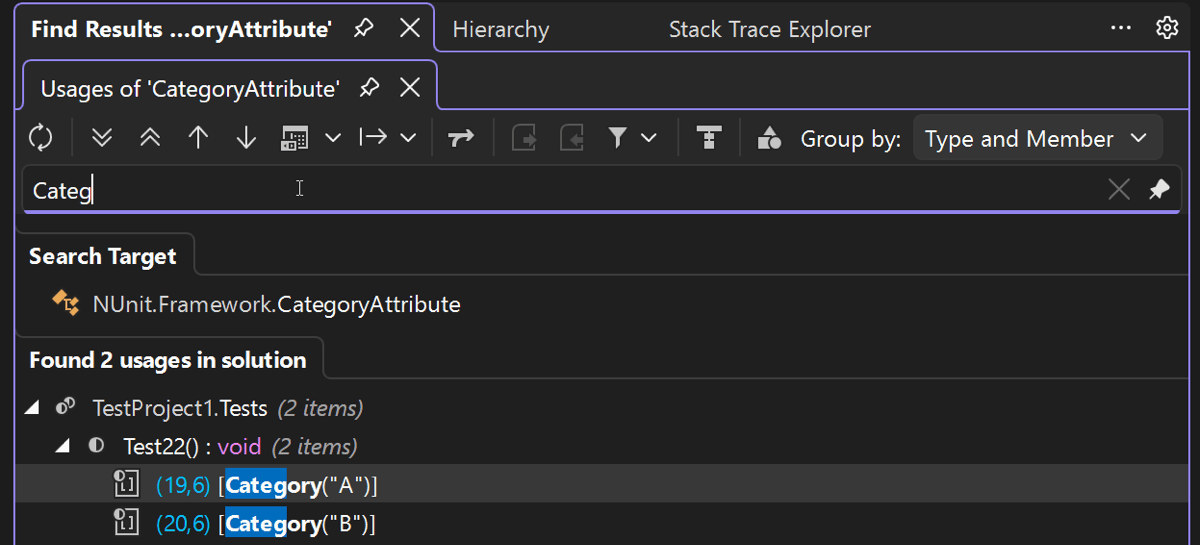Click the curved arrow icon in the toolbar
Viewport: 1200px width, 545px height.
[x=461, y=138]
